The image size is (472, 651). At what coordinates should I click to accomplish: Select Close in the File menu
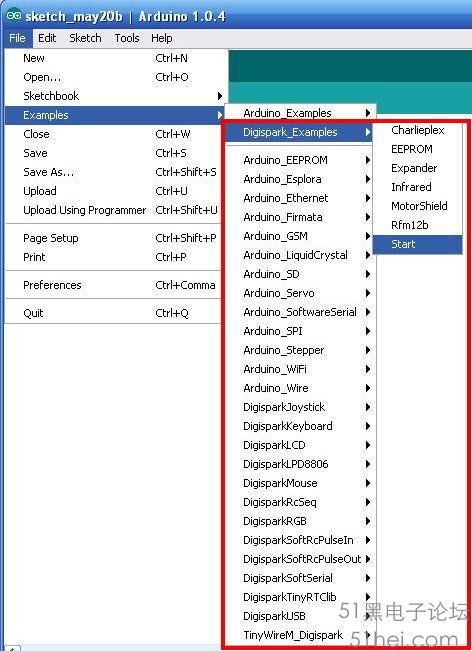click(114, 134)
